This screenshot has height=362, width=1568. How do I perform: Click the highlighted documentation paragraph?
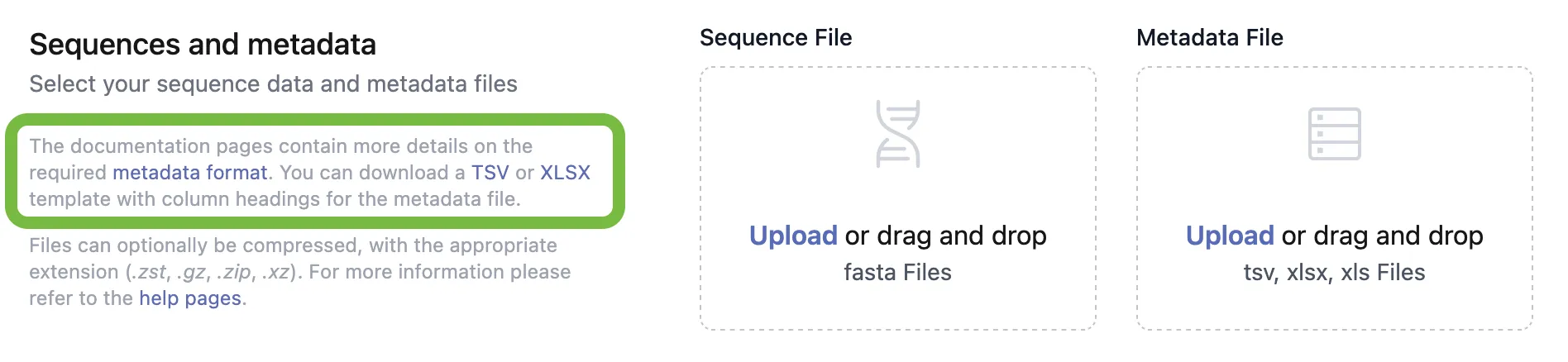coord(281,146)
